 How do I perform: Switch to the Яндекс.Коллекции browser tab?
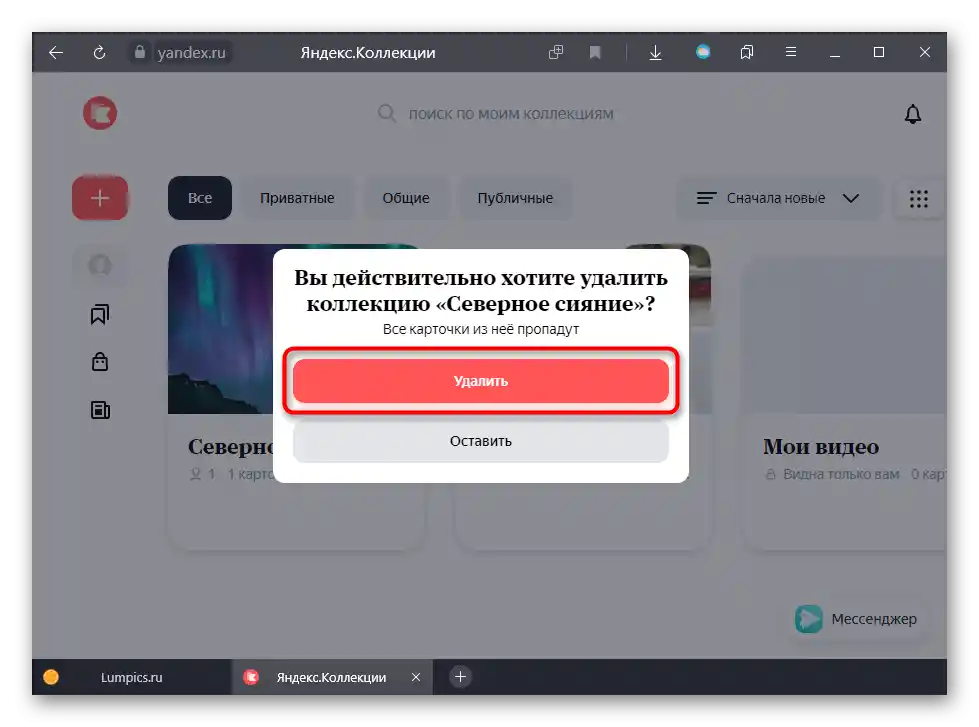[331, 677]
